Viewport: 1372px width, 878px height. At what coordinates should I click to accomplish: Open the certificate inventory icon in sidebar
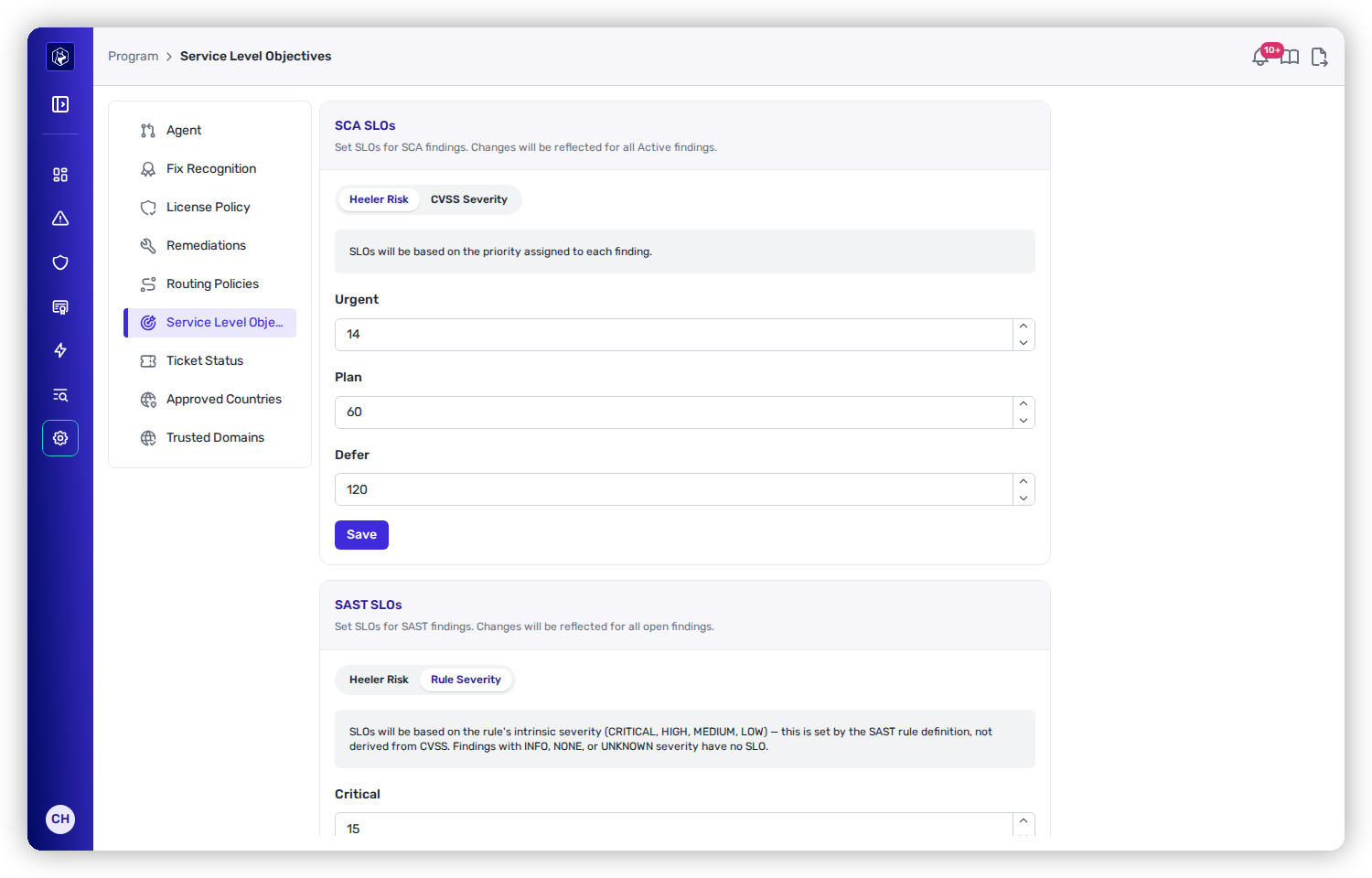(x=60, y=306)
